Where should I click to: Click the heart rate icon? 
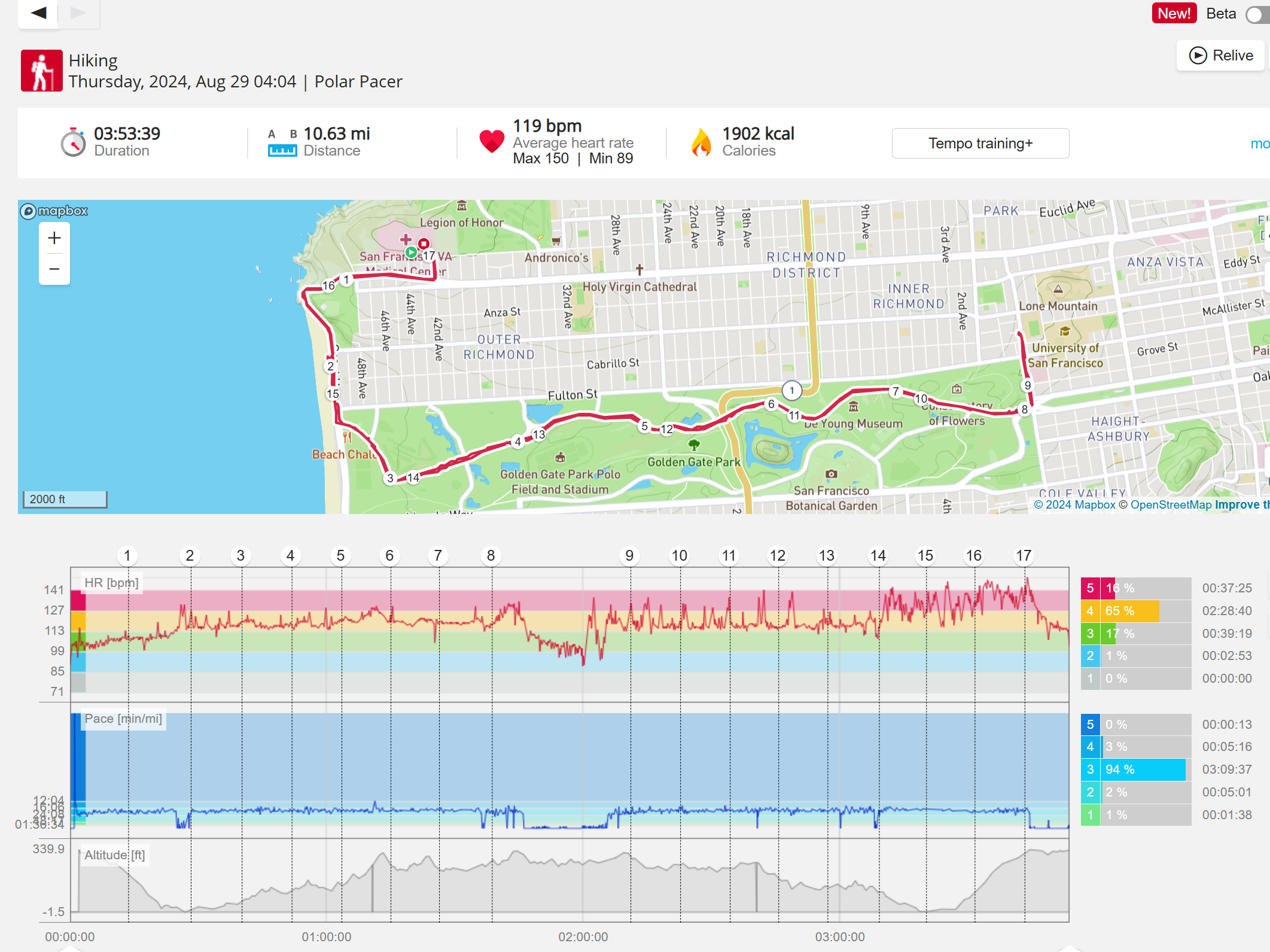(492, 142)
